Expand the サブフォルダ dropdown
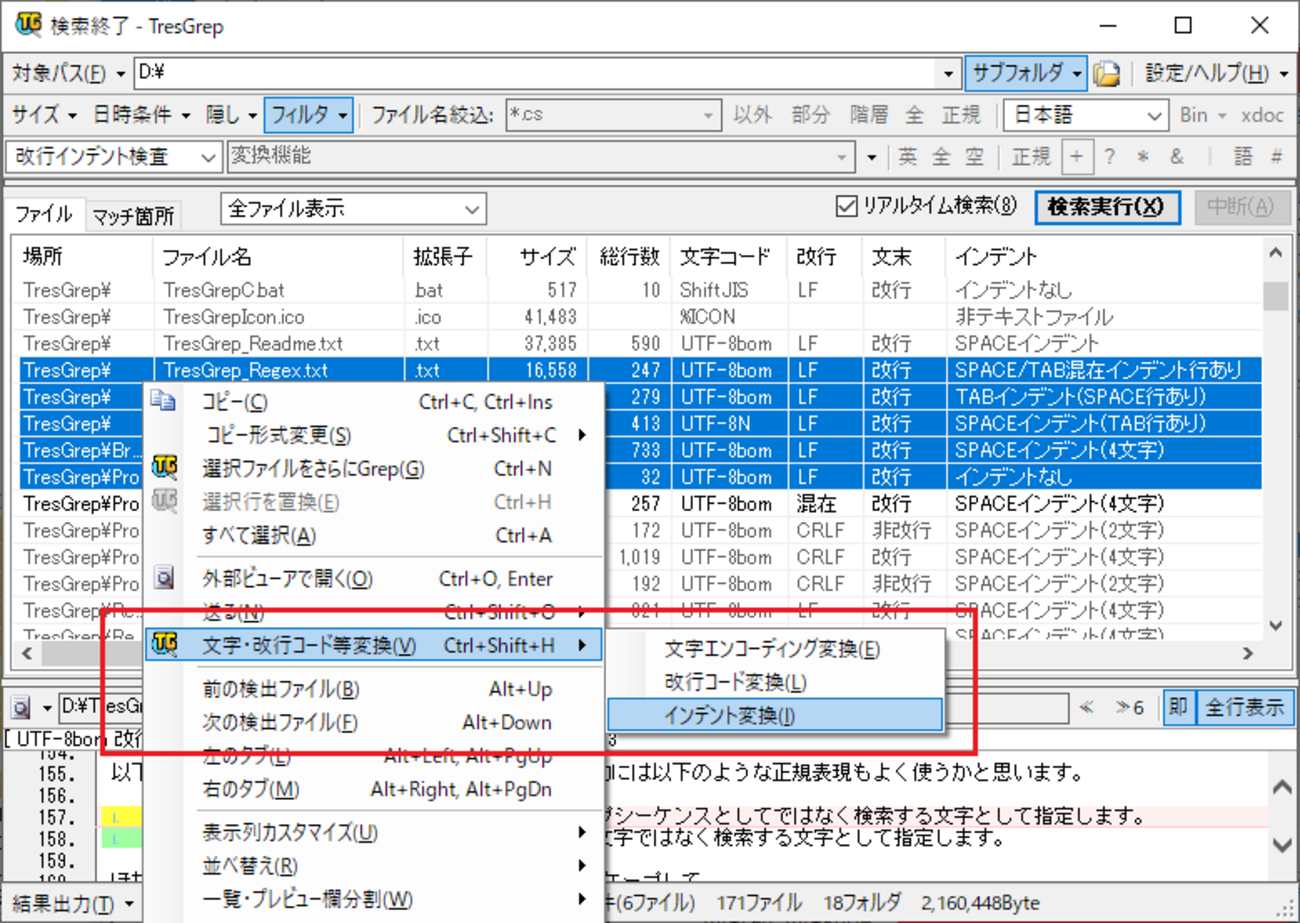Viewport: 1300px width, 923px height. (1077, 73)
